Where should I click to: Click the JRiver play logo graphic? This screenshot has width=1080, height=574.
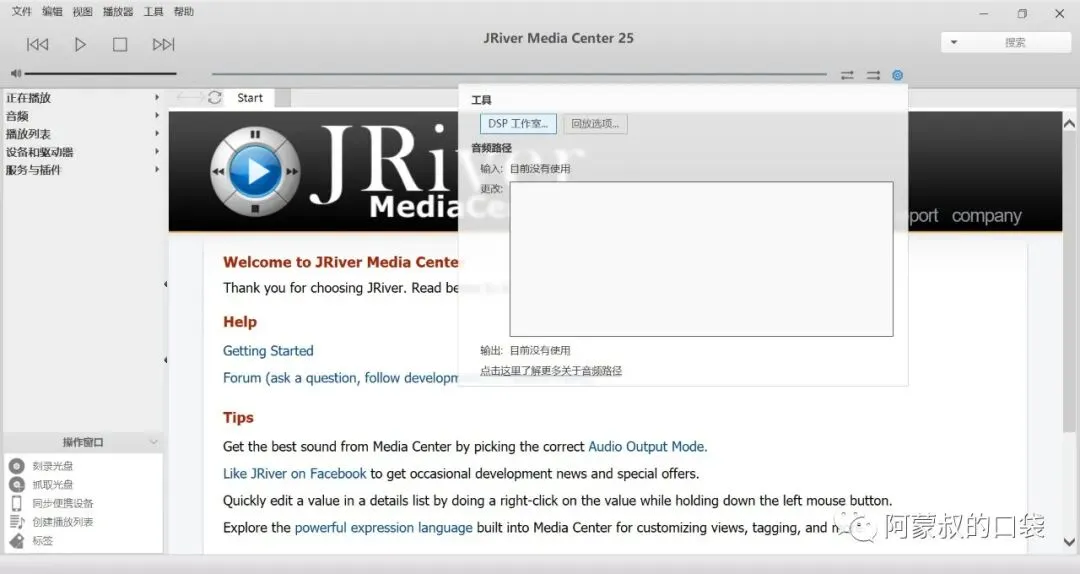(255, 172)
